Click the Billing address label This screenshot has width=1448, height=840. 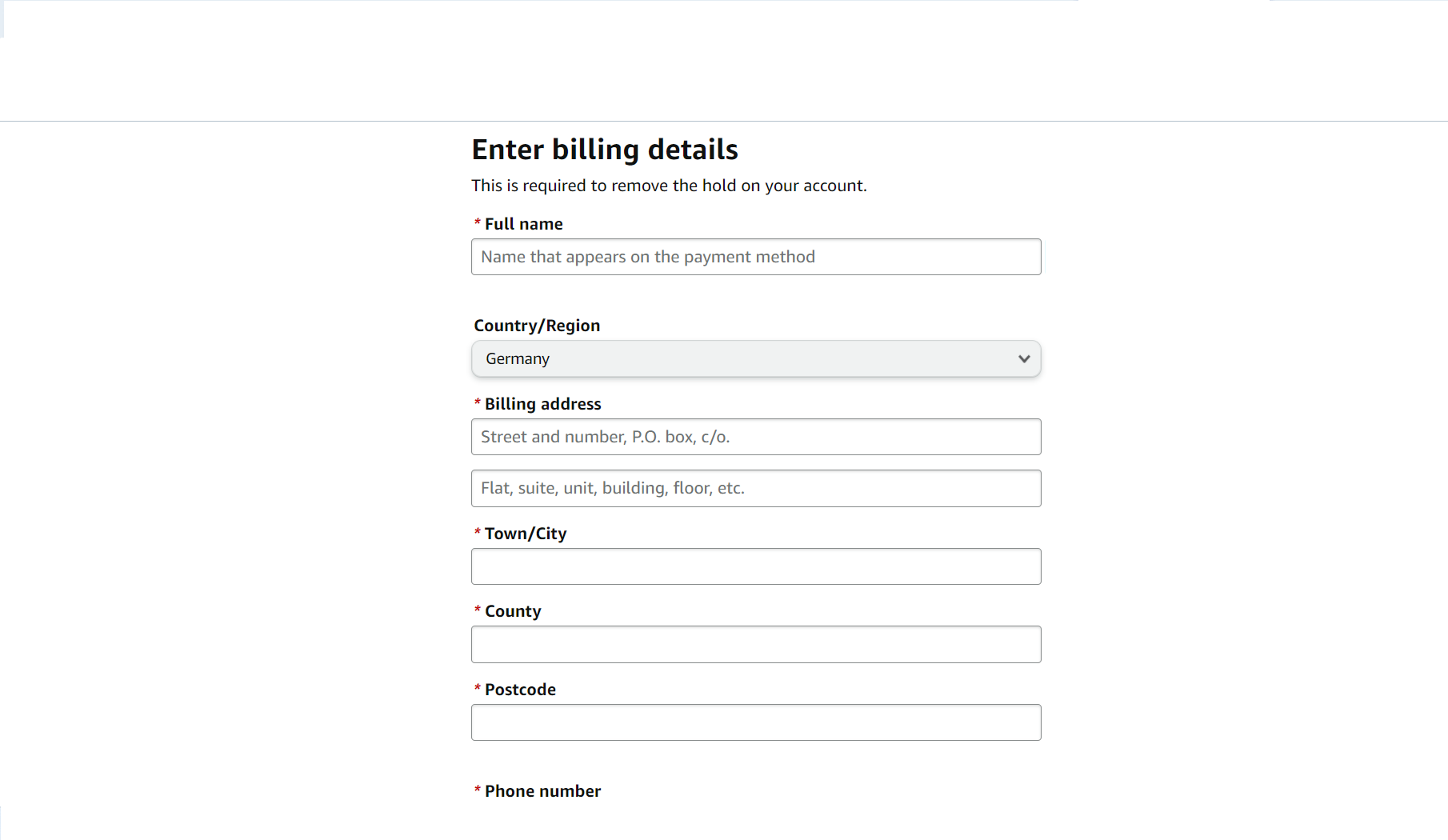click(x=543, y=404)
